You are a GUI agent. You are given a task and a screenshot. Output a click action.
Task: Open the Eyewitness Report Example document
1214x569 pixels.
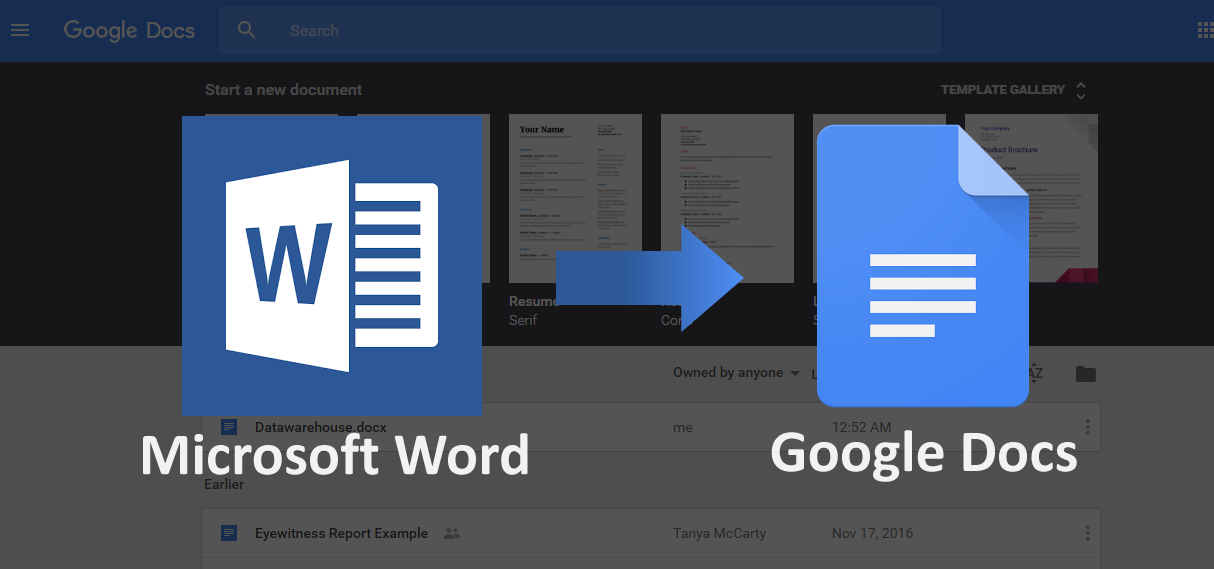pos(651,533)
